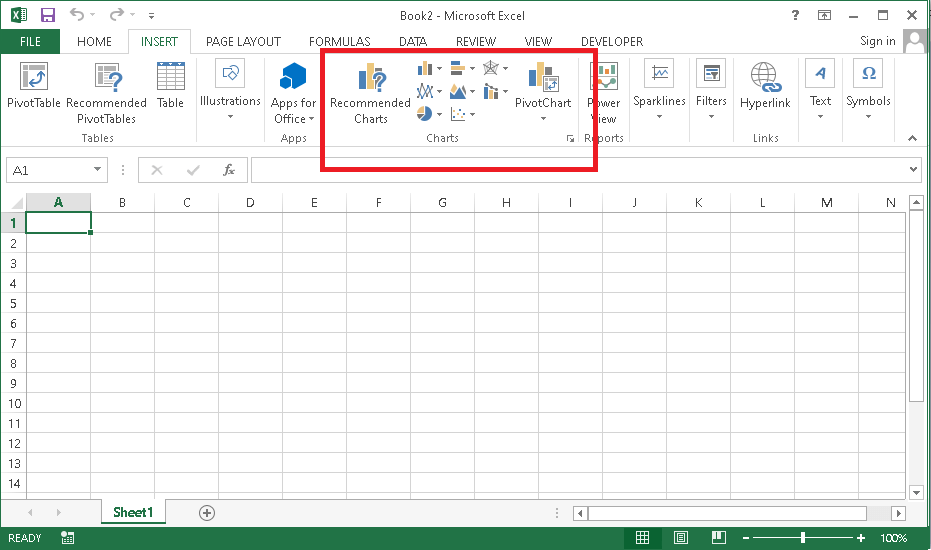Insert a pie chart

[425, 113]
